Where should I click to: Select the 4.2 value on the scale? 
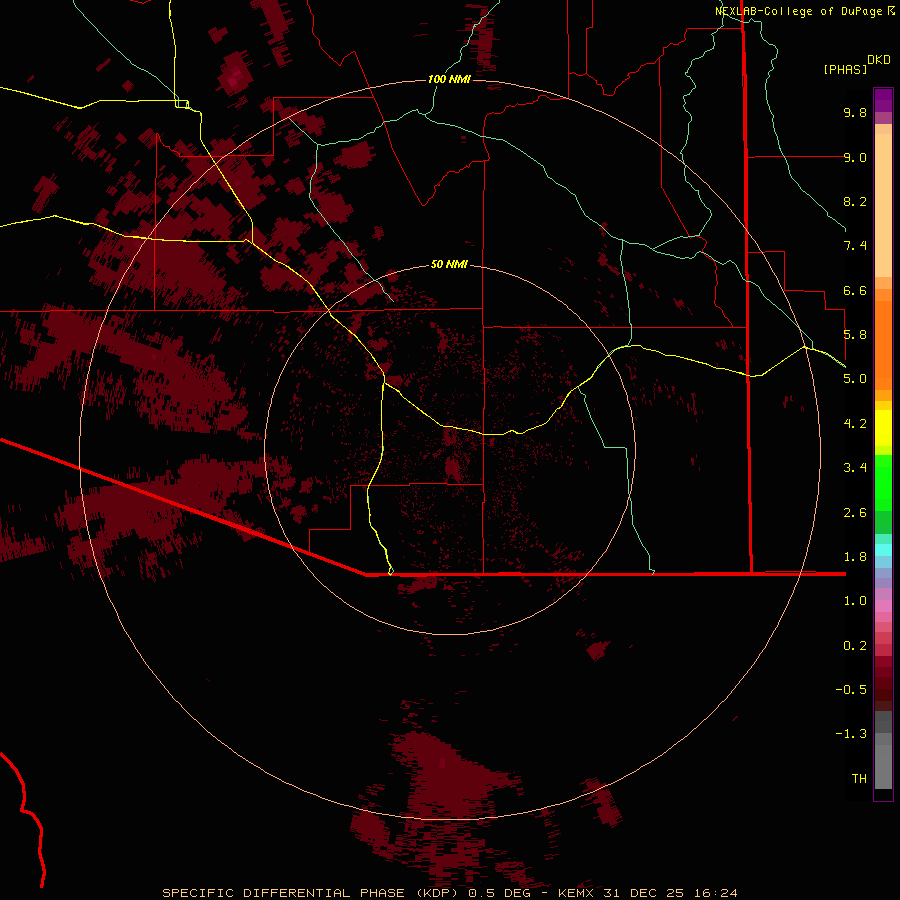[855, 424]
